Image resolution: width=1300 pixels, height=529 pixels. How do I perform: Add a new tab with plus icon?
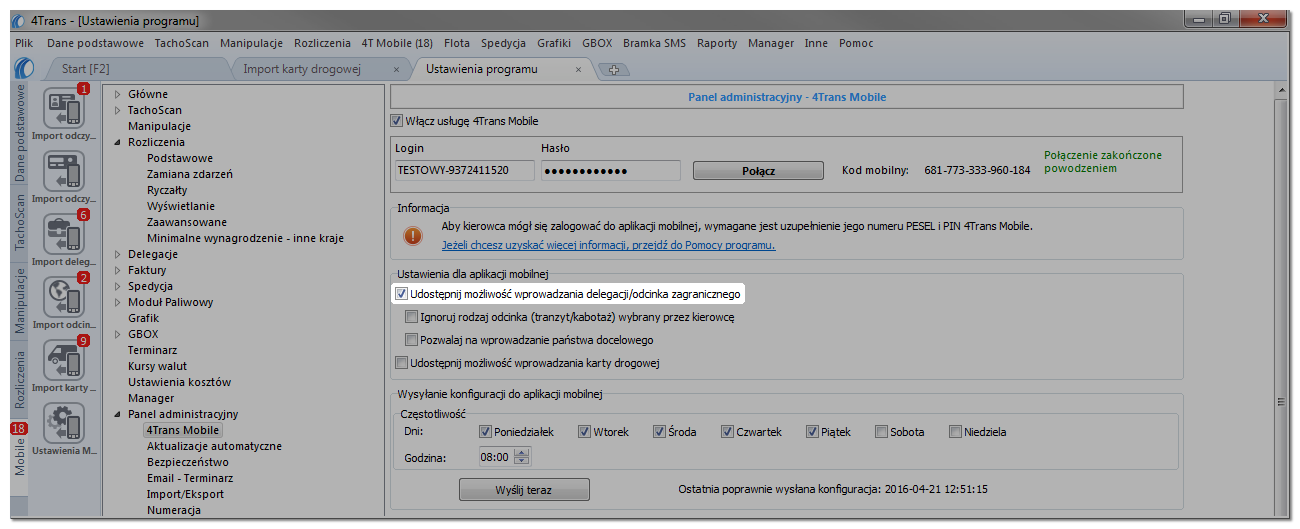[x=614, y=70]
